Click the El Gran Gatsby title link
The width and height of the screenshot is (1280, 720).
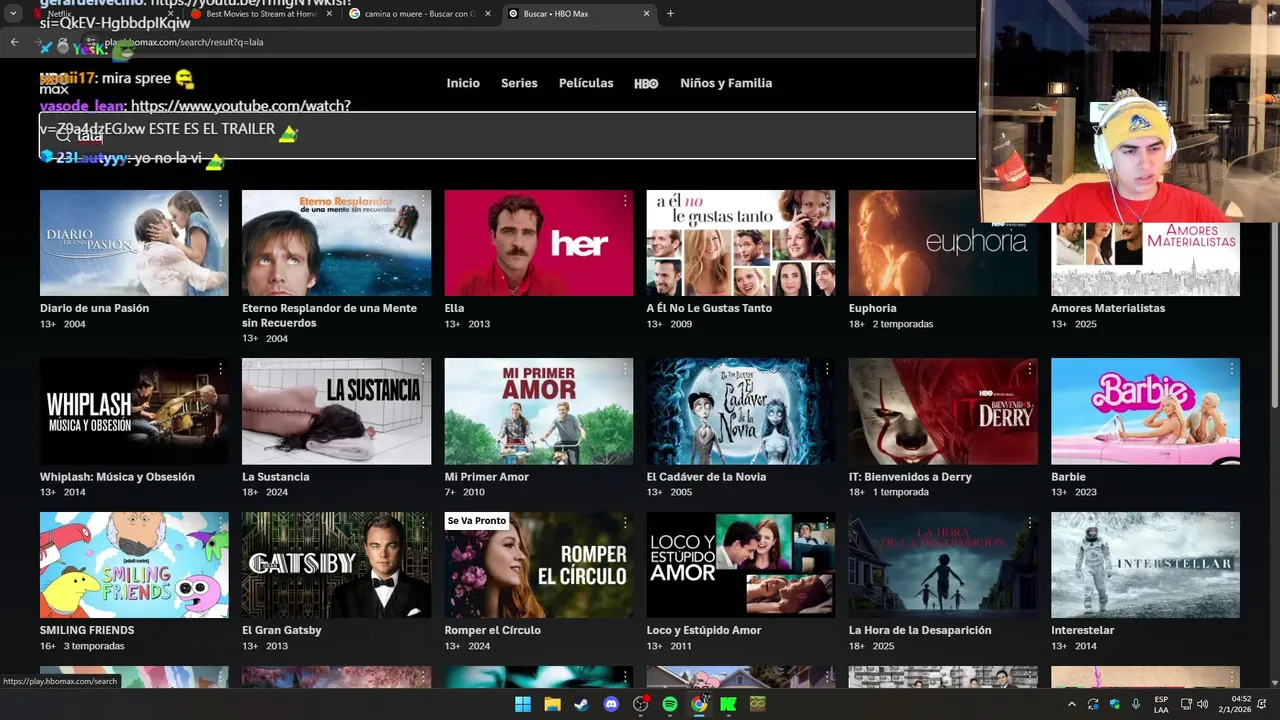(282, 630)
